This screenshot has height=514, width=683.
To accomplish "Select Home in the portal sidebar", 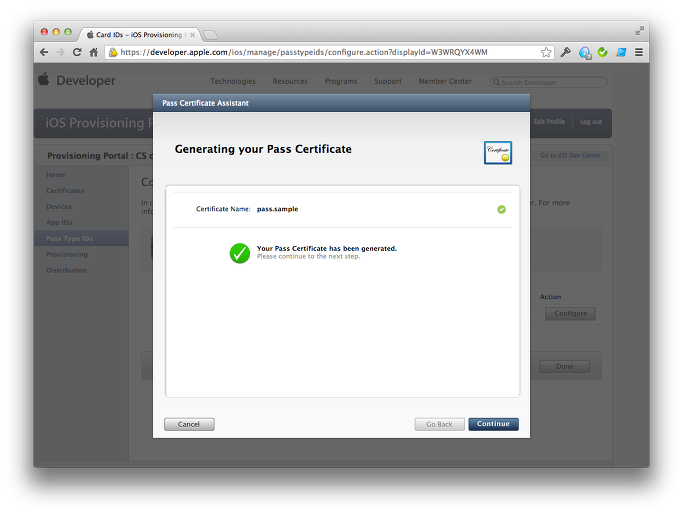I will coord(56,175).
